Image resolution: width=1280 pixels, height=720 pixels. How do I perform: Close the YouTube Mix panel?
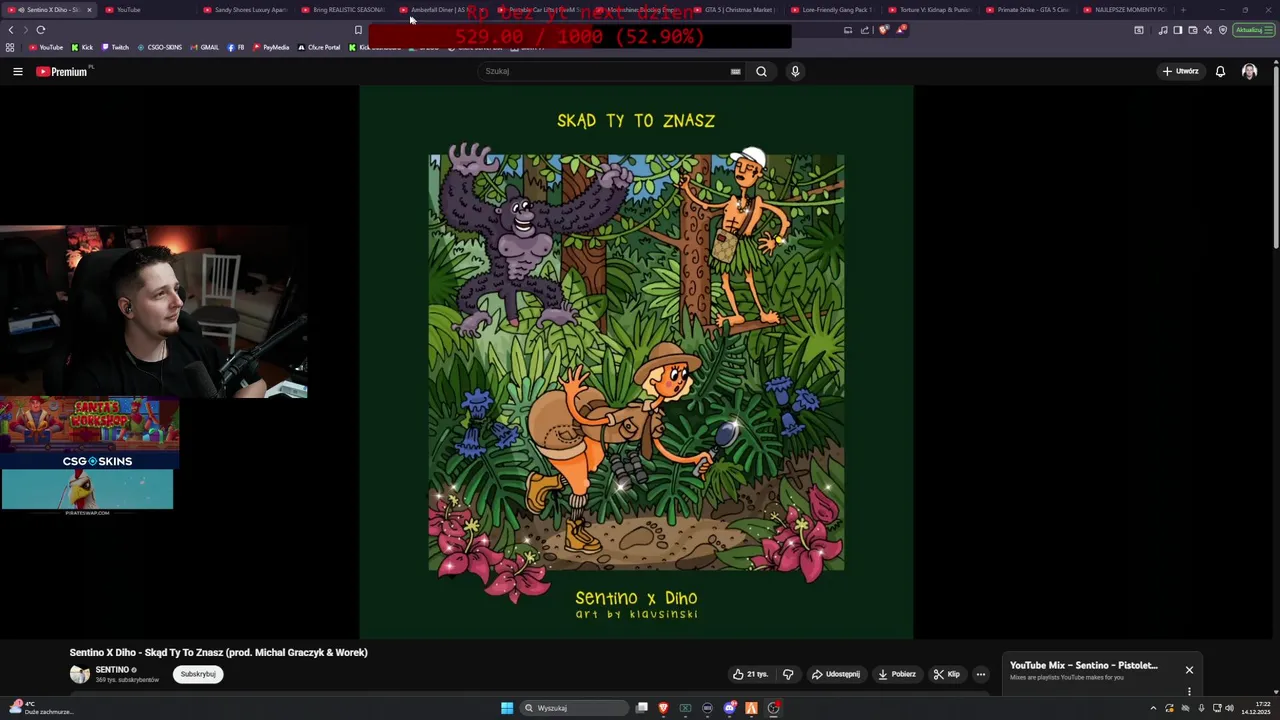1189,669
